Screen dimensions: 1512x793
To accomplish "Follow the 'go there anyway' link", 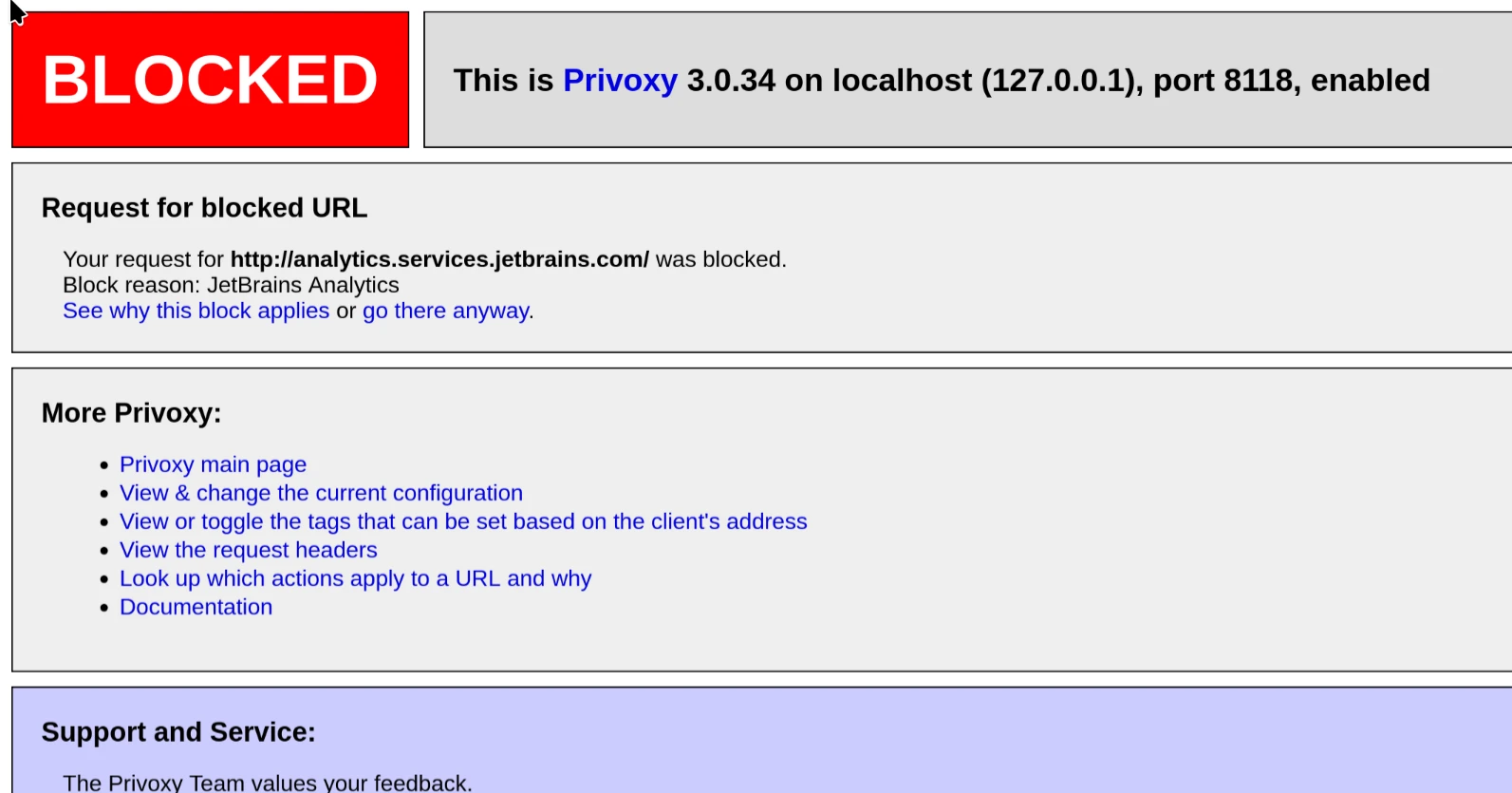I will click(x=446, y=311).
